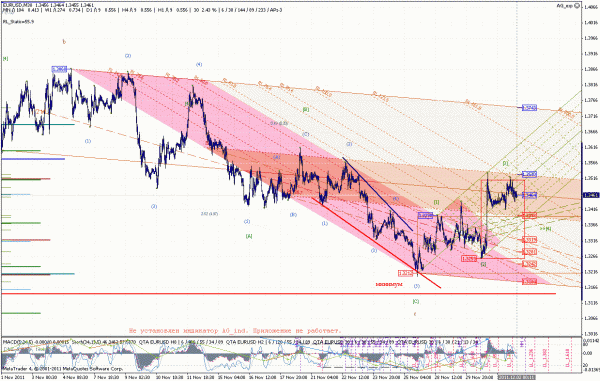600x381 pixels.
Task: Click the teal horizontal level line at left
Action: click(x=38, y=124)
